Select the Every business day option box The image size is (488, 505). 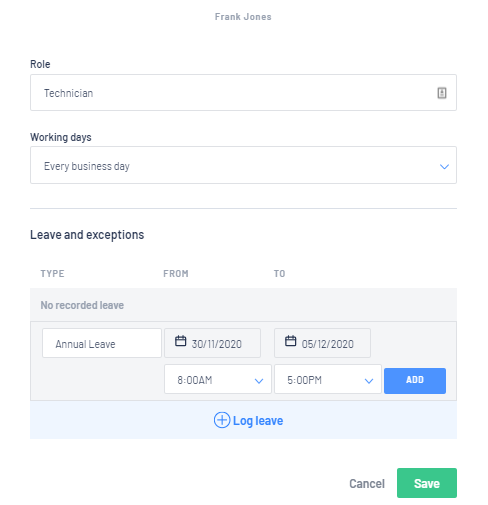[x=243, y=165]
